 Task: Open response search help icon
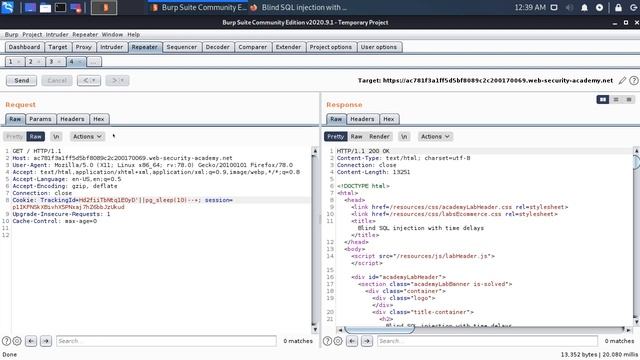point(327,341)
